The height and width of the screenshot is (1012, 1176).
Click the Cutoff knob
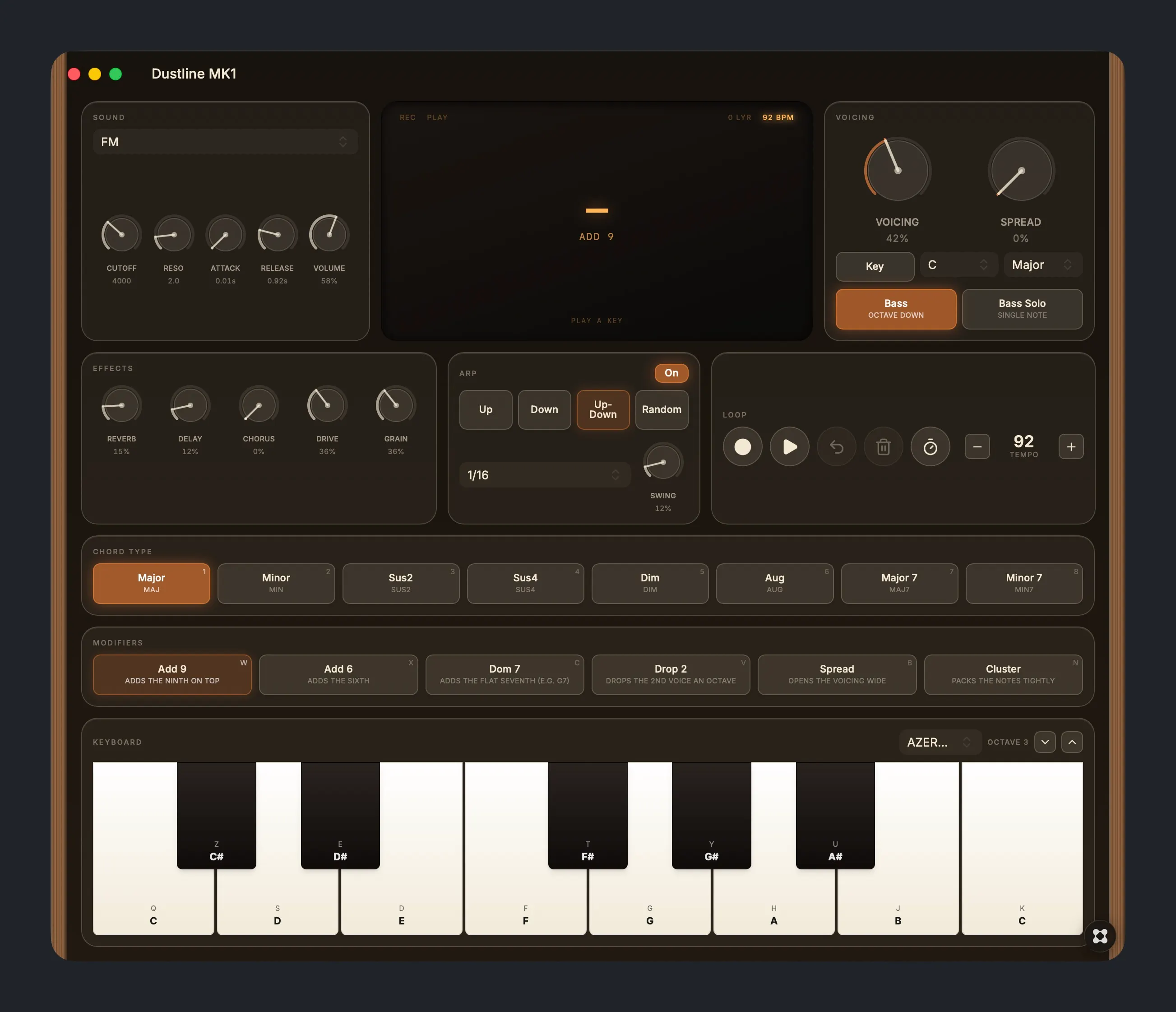coord(121,234)
